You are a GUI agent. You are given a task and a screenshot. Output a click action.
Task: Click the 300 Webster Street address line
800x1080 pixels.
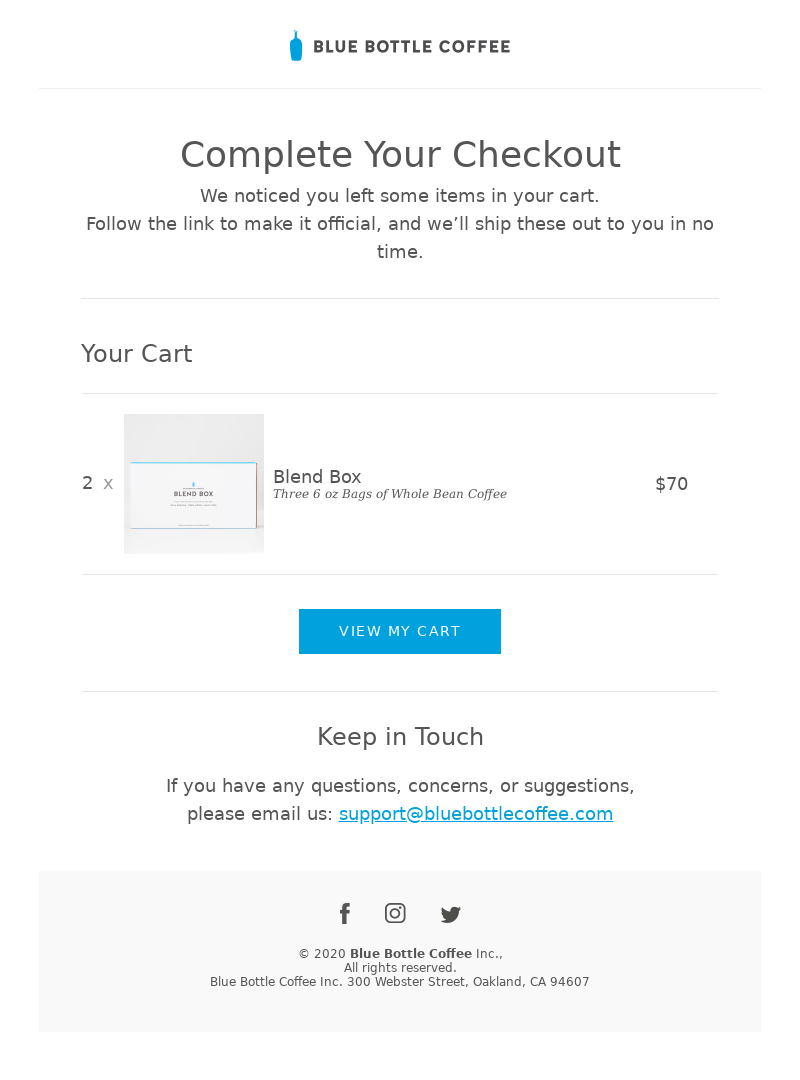coord(400,982)
